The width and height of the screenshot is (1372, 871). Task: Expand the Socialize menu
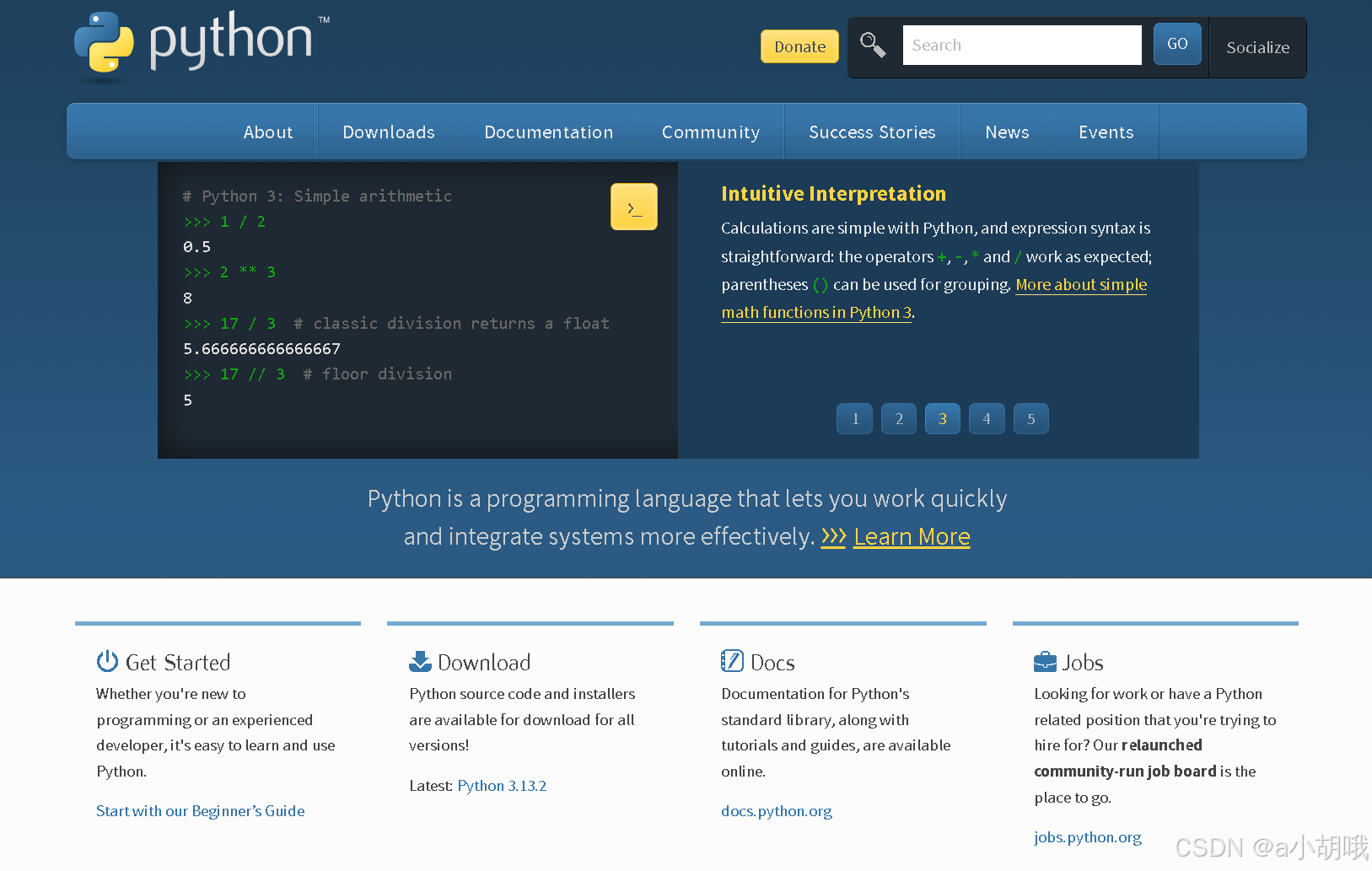1257,47
